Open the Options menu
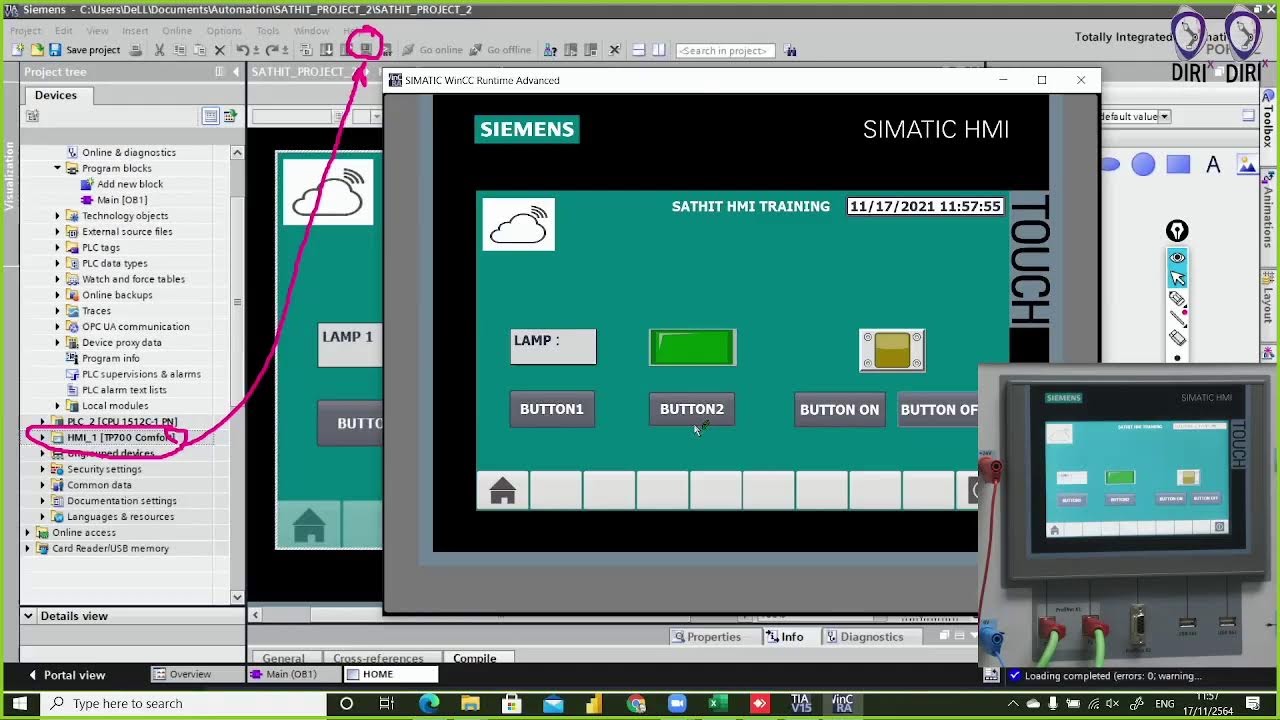 pyautogui.click(x=224, y=31)
